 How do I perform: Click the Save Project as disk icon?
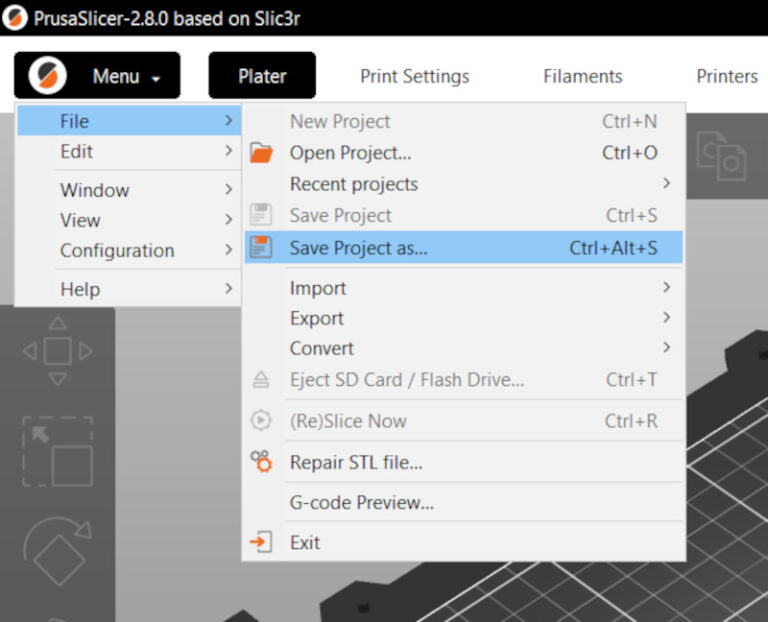click(261, 248)
